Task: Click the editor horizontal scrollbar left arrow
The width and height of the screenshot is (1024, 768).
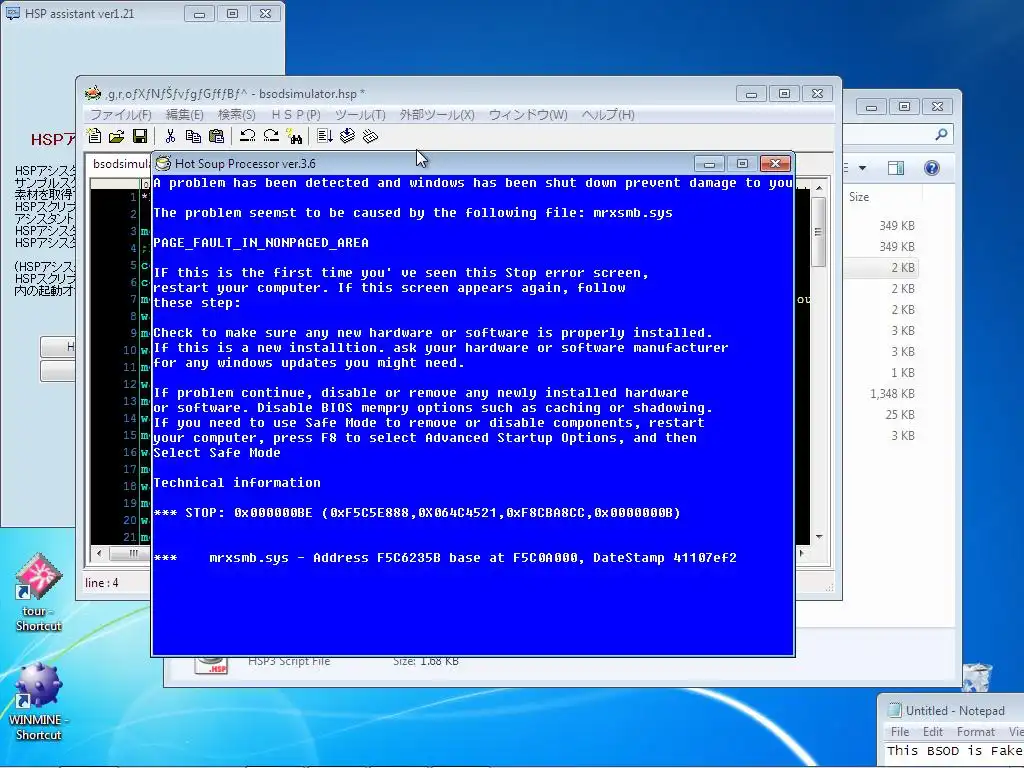Action: (x=99, y=553)
